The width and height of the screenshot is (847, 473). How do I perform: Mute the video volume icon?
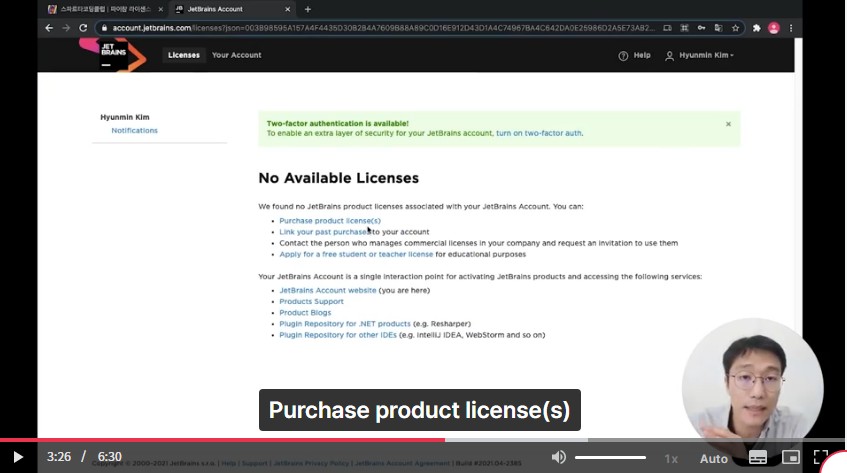coord(559,457)
